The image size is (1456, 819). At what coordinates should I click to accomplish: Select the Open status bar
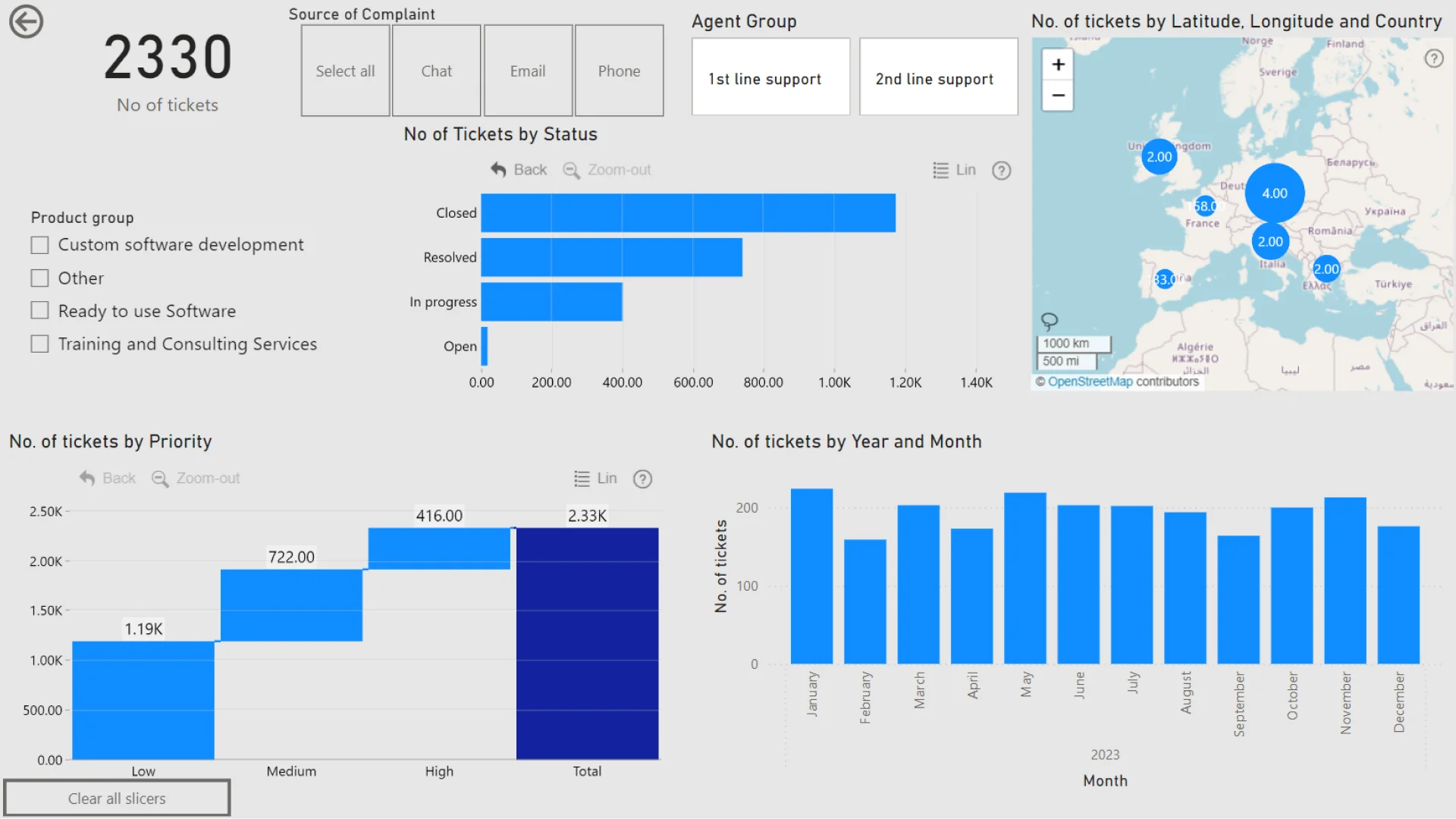485,347
